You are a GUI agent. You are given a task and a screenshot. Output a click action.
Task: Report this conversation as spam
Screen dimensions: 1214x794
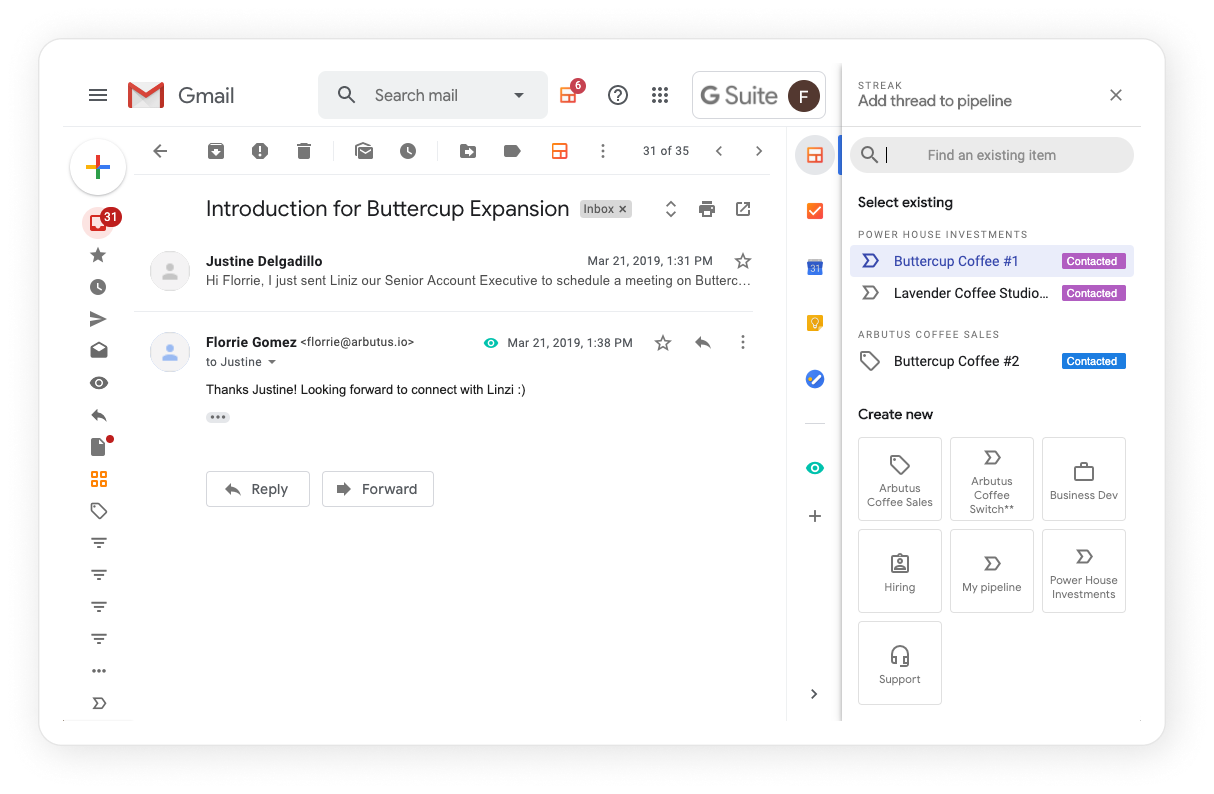(x=260, y=151)
